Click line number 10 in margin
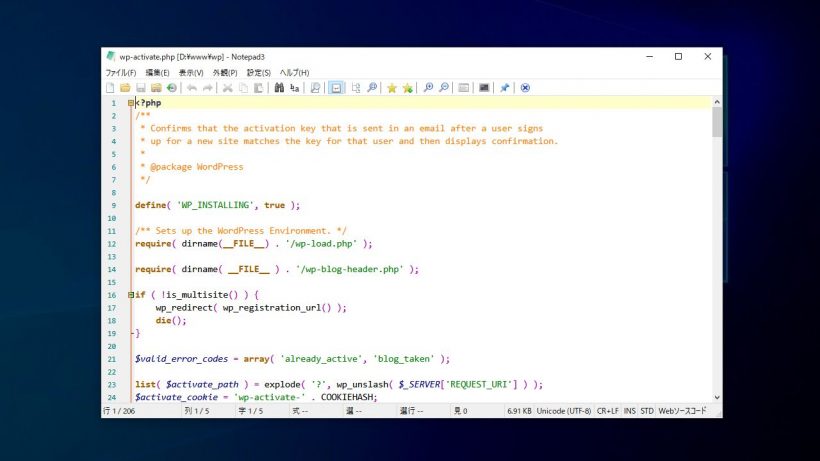This screenshot has height=461, width=820. tap(112, 218)
